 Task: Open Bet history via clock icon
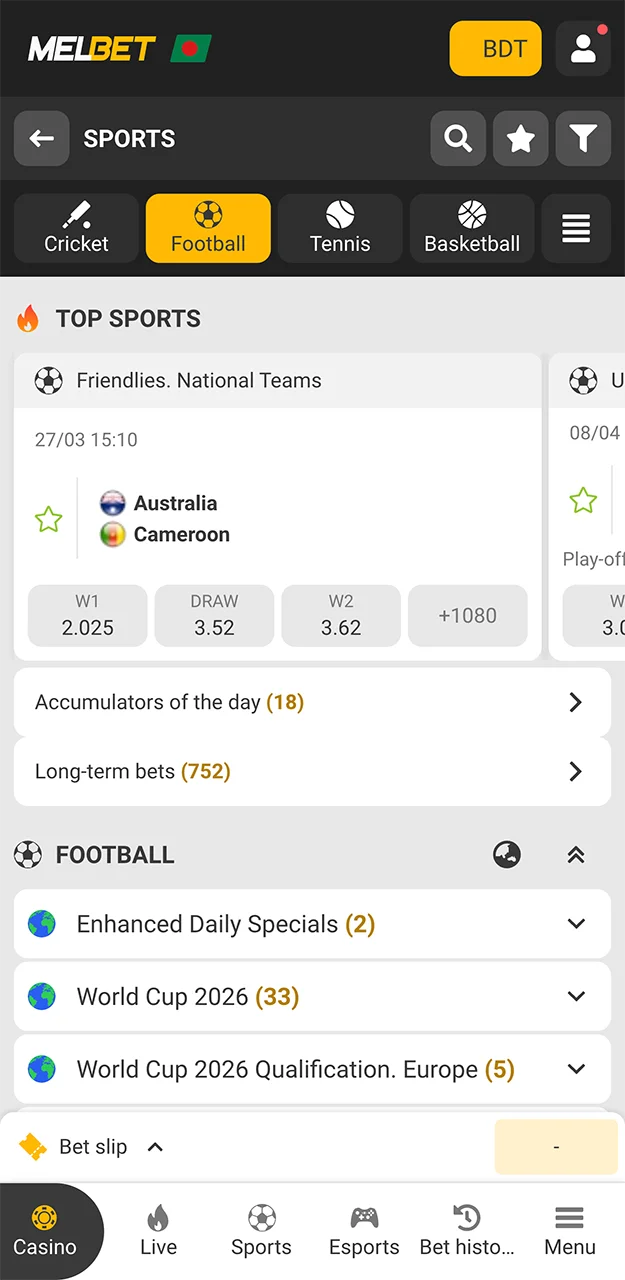[x=466, y=1229]
